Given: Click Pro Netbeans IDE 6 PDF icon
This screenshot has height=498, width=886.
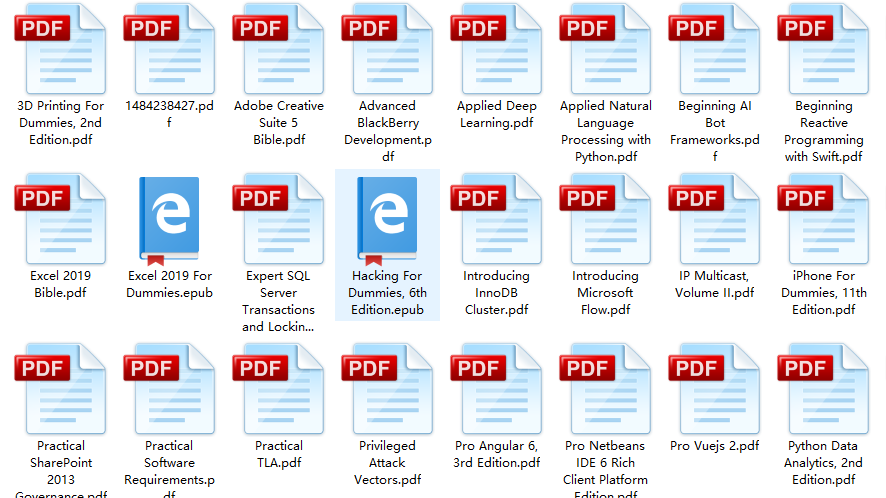Looking at the screenshot, I should 606,389.
